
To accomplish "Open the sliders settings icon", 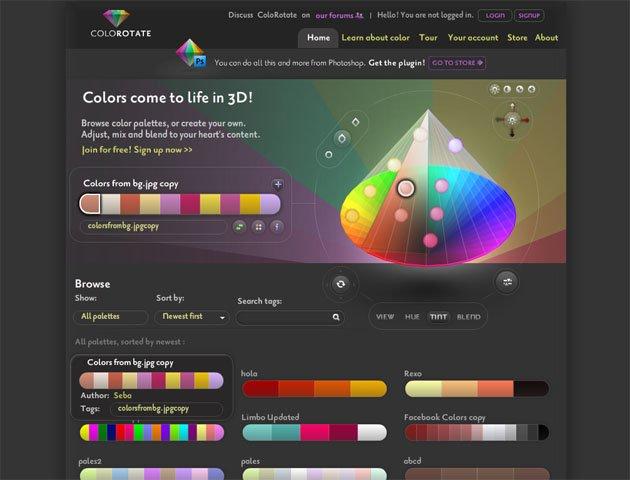I will [507, 282].
